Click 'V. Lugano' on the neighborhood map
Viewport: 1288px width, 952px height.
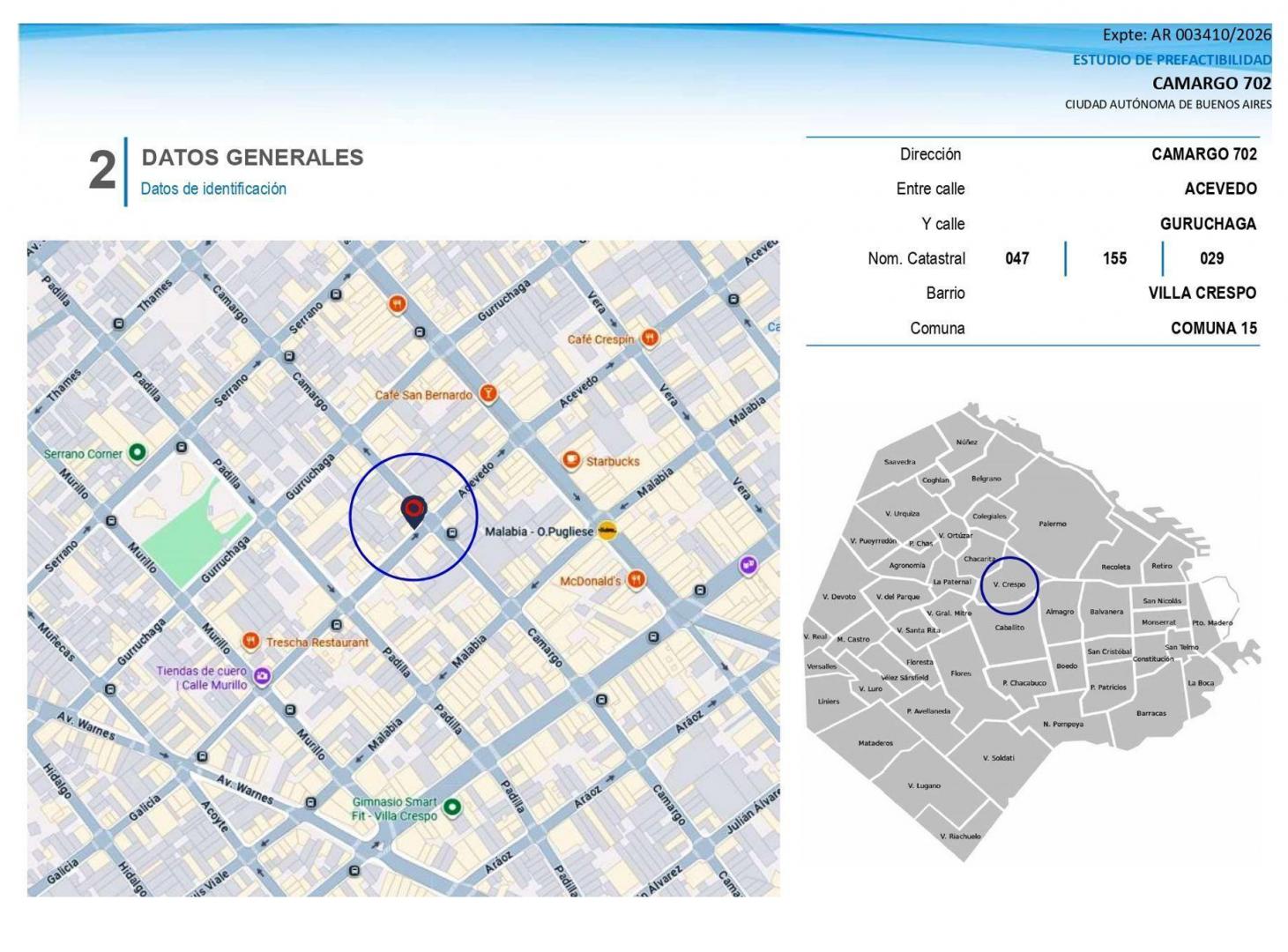(x=924, y=785)
